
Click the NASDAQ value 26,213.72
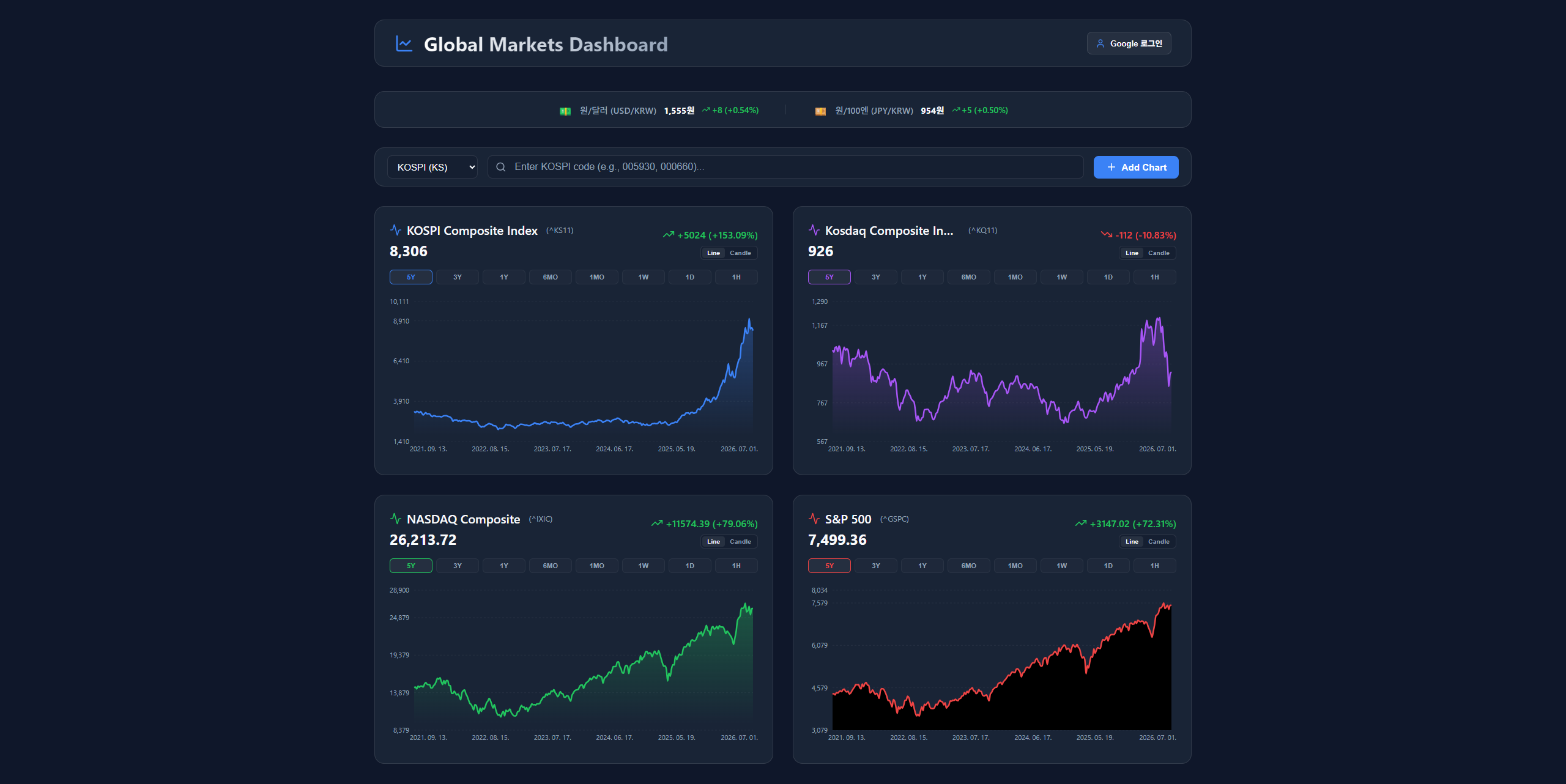pyautogui.click(x=423, y=540)
